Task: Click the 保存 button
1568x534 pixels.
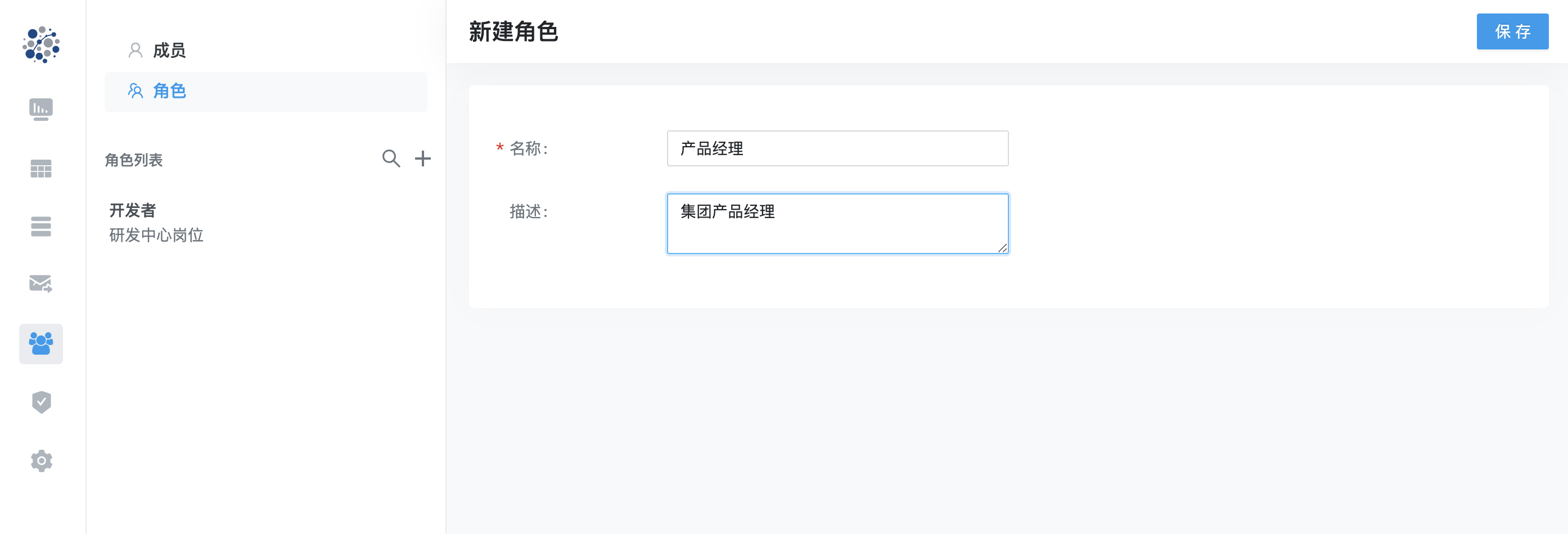Action: point(1512,31)
